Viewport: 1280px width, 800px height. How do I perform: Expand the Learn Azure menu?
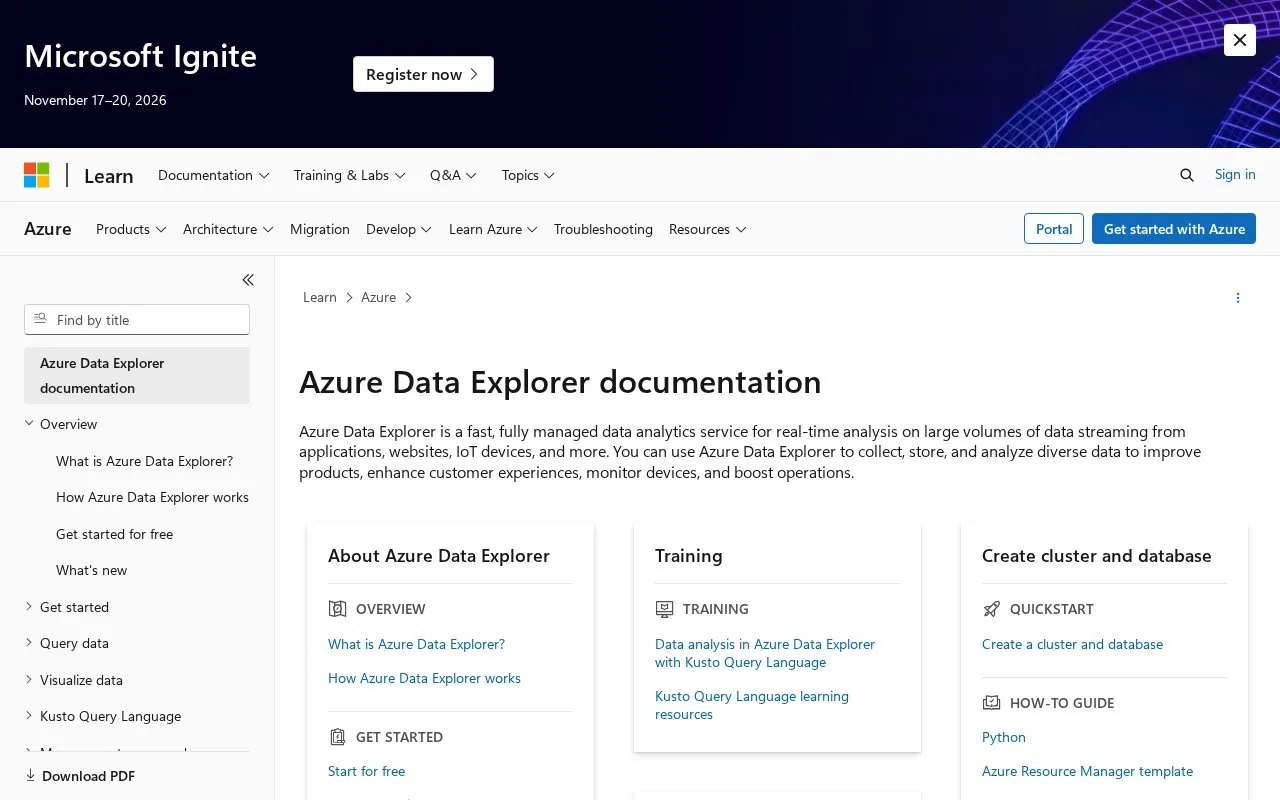point(493,229)
